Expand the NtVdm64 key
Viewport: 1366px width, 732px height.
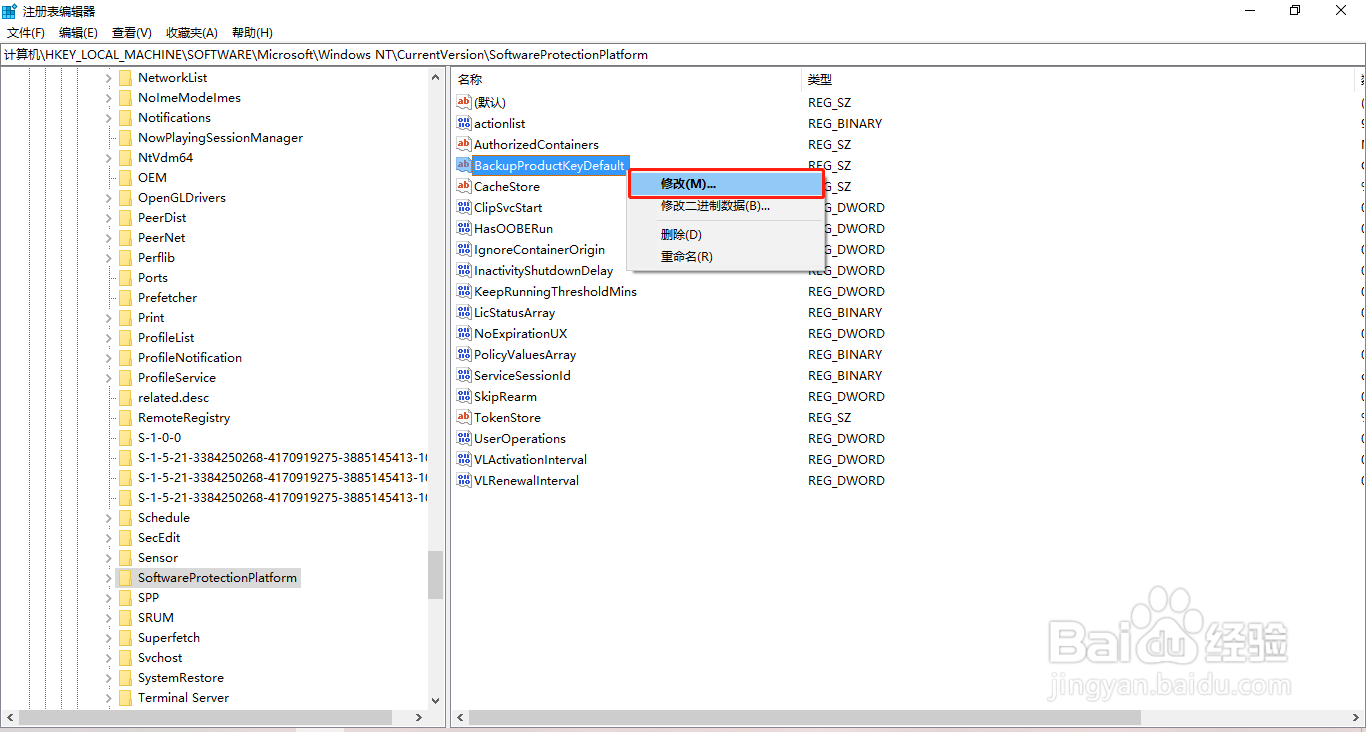point(108,157)
